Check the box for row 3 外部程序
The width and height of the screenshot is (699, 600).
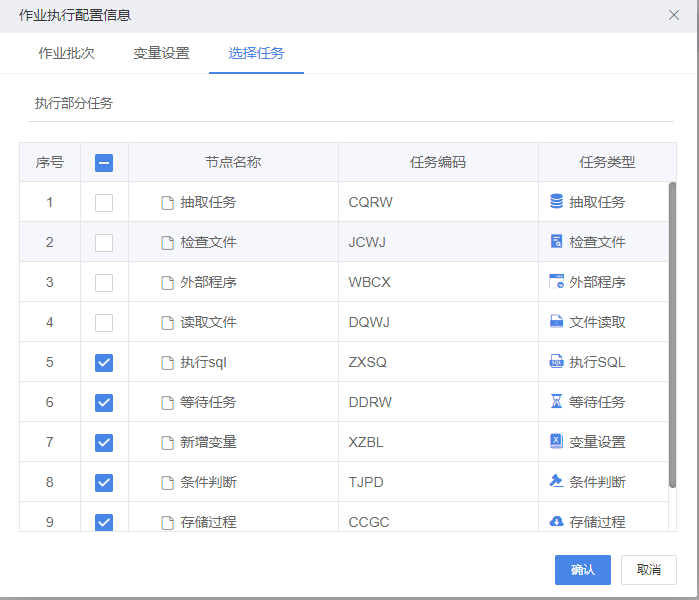[104, 283]
